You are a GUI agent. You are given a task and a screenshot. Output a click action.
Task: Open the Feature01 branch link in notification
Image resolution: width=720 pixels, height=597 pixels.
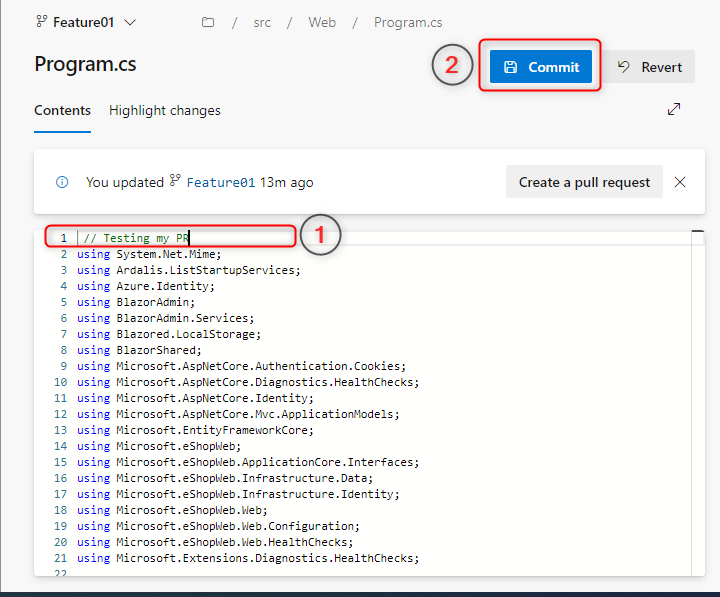(220, 182)
